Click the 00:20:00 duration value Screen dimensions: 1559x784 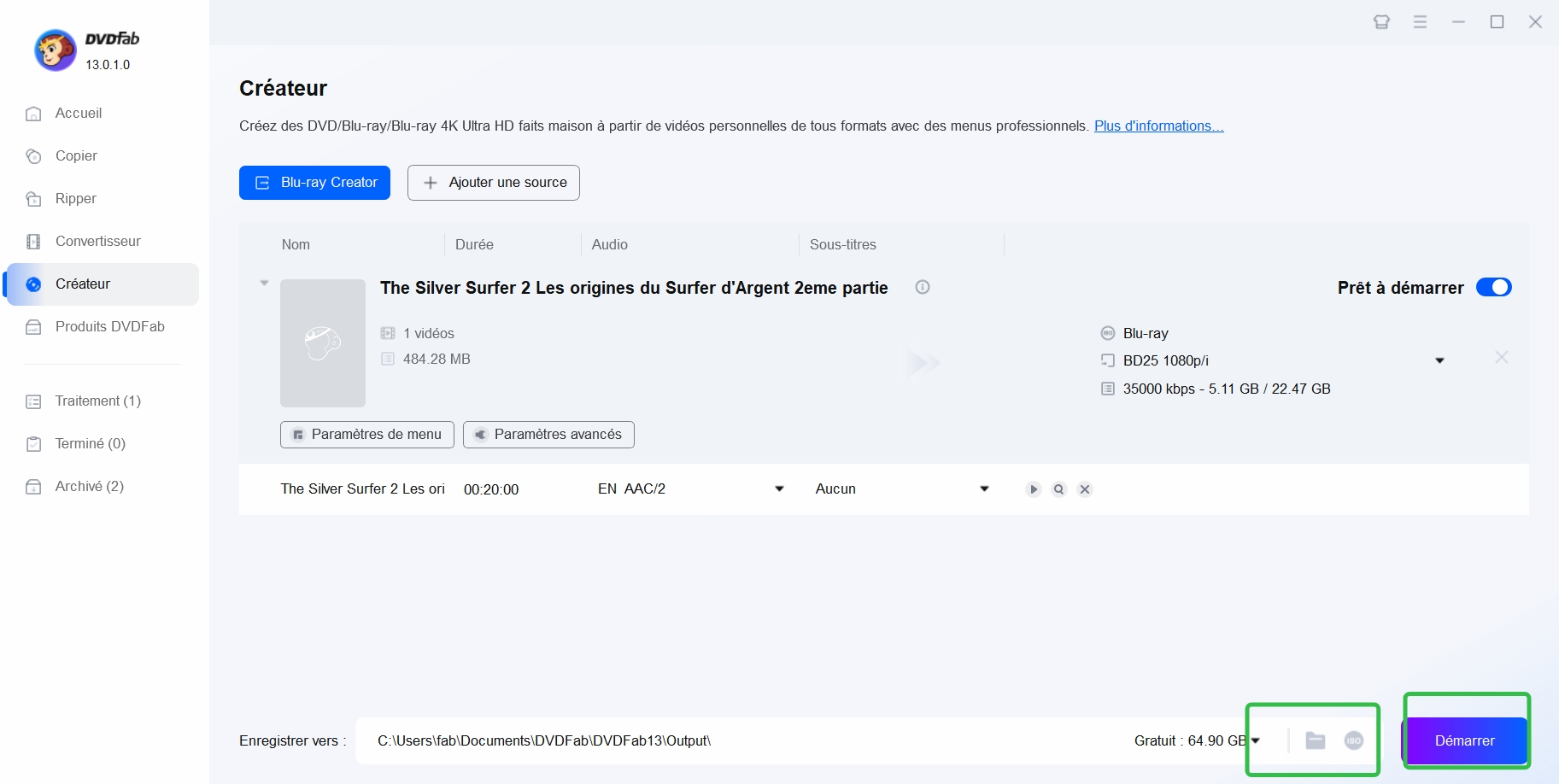coord(491,490)
